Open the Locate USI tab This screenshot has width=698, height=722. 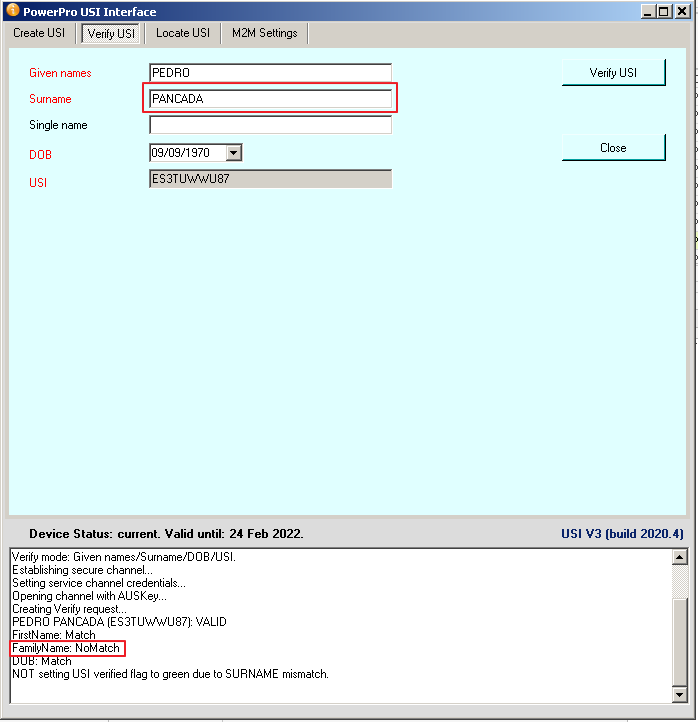[183, 33]
